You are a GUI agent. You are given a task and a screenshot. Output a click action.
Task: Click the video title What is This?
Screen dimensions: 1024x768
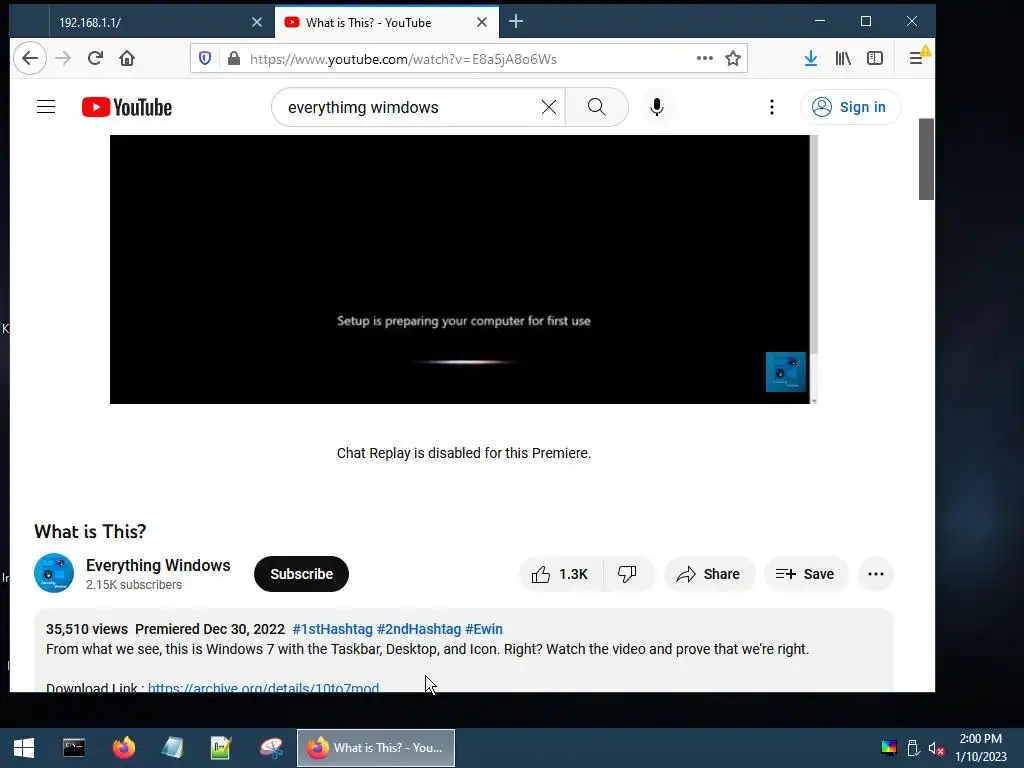tap(90, 532)
